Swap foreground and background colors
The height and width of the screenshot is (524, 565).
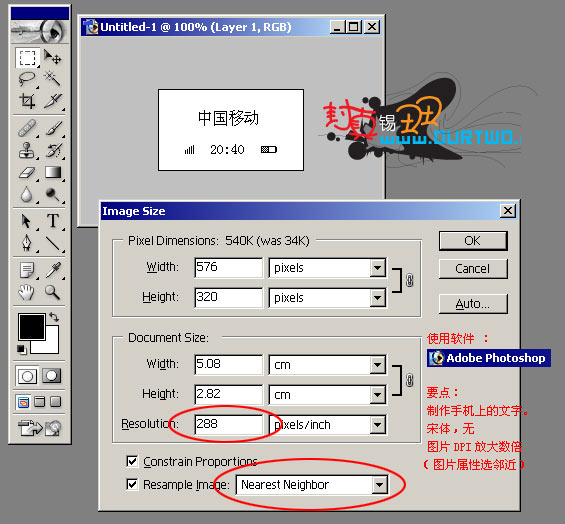point(54,317)
